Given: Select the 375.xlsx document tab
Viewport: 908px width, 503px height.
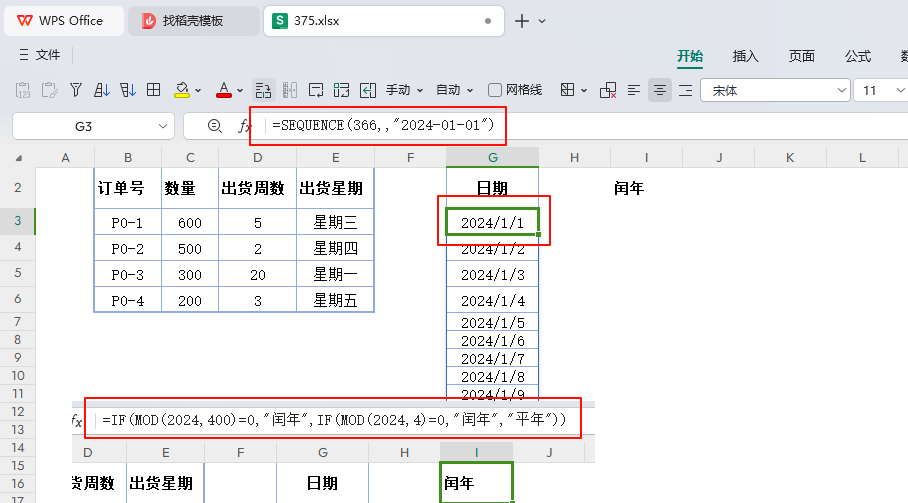Looking at the screenshot, I should coord(383,21).
